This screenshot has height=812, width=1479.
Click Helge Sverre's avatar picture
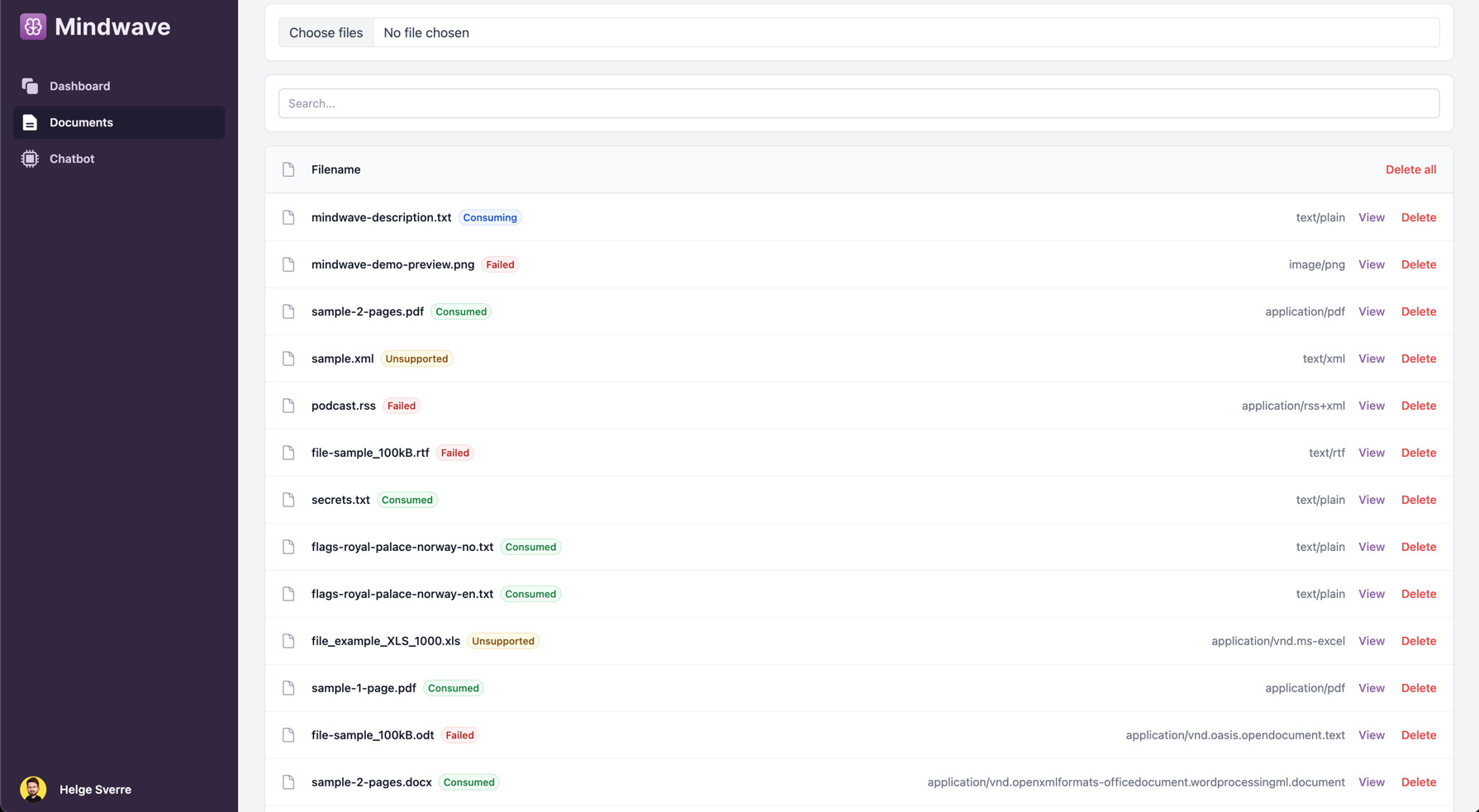(x=33, y=789)
